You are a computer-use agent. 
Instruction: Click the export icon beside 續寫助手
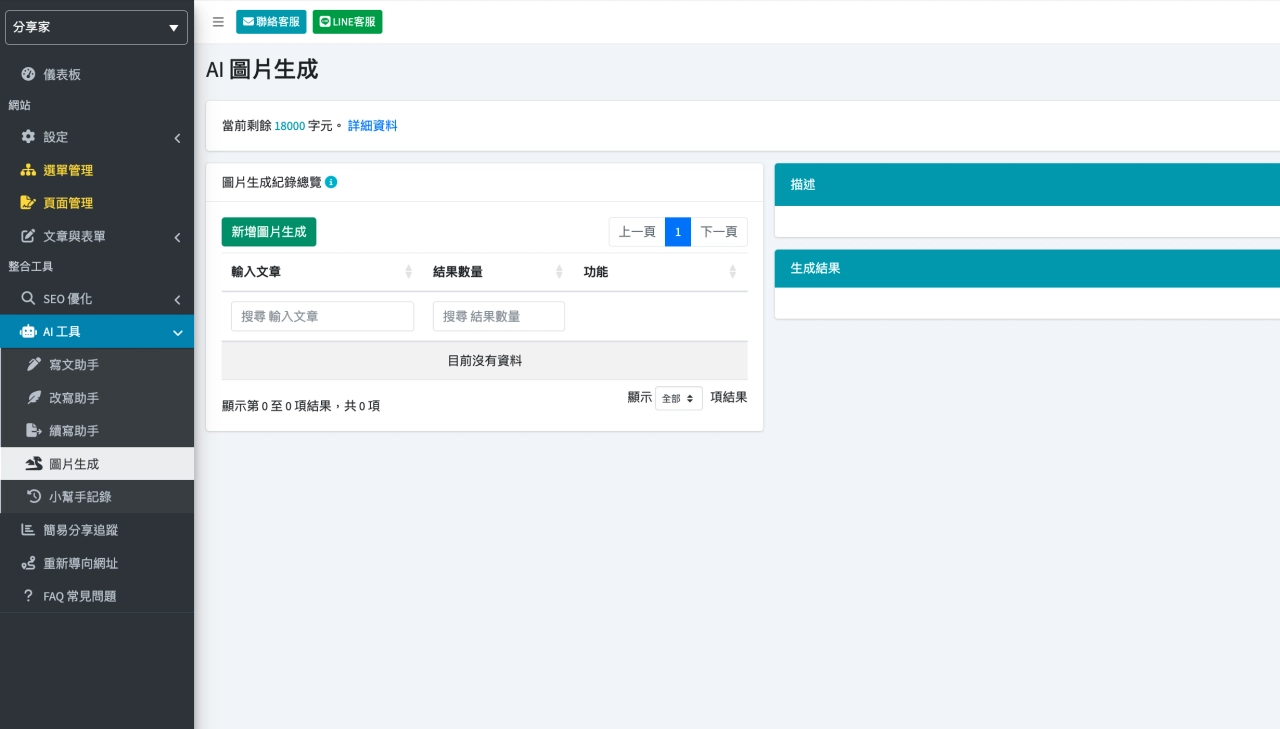point(34,430)
